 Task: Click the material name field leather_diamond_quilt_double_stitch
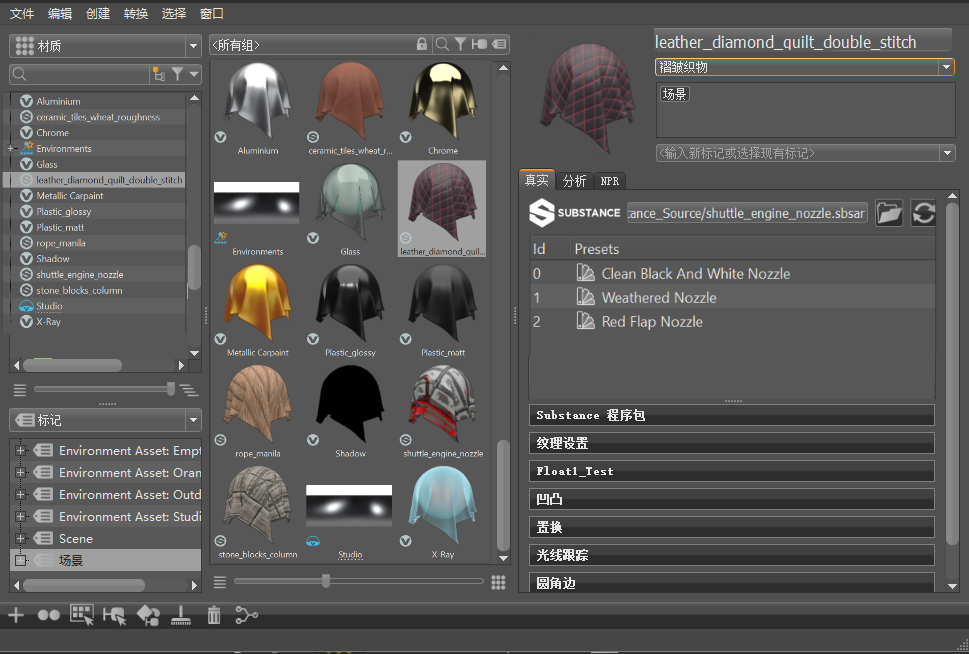803,42
